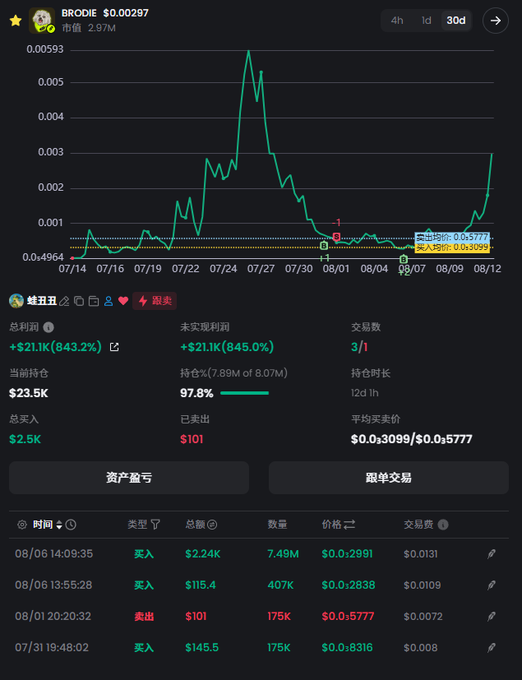Select the 蛙丑丑 wallet name
Screen dimensions: 522x680
pos(42,301)
